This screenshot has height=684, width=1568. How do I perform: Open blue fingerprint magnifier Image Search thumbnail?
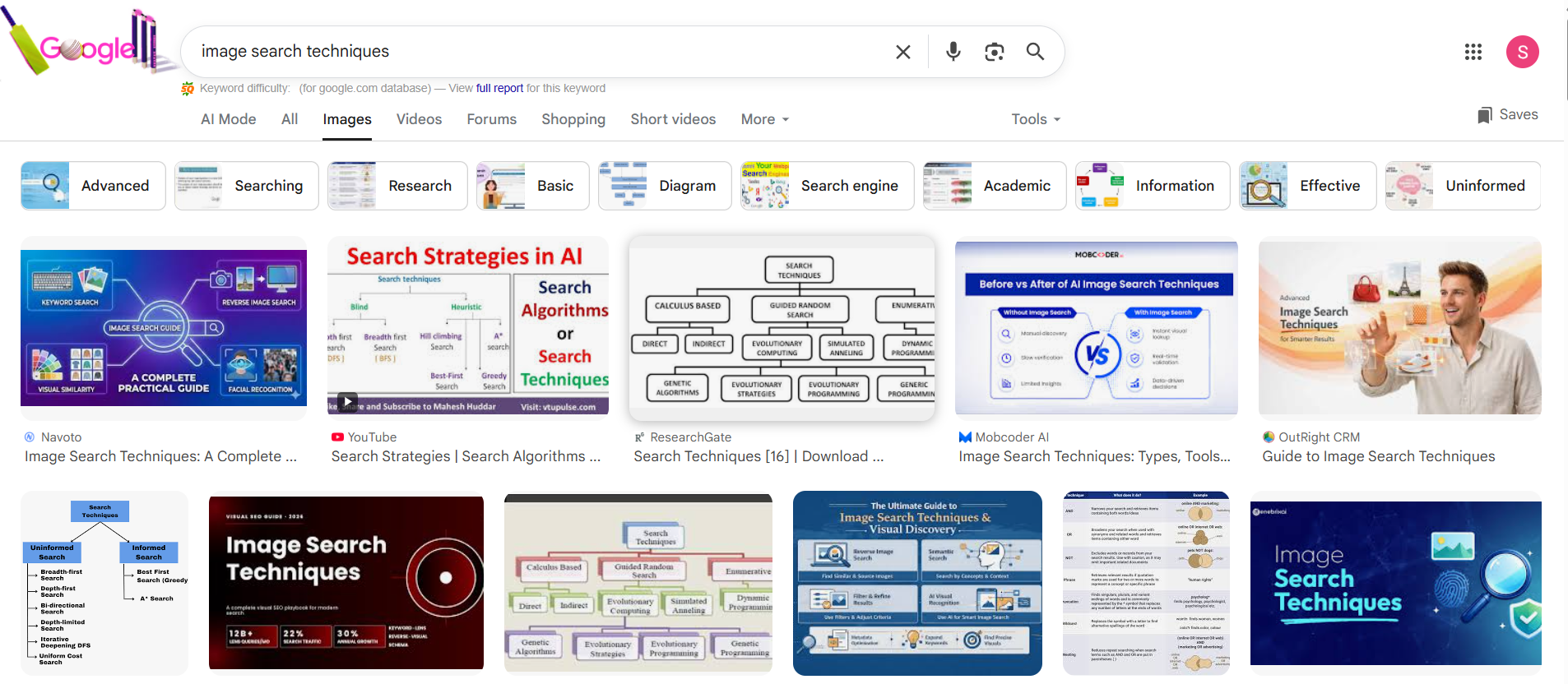pyautogui.click(x=1396, y=583)
